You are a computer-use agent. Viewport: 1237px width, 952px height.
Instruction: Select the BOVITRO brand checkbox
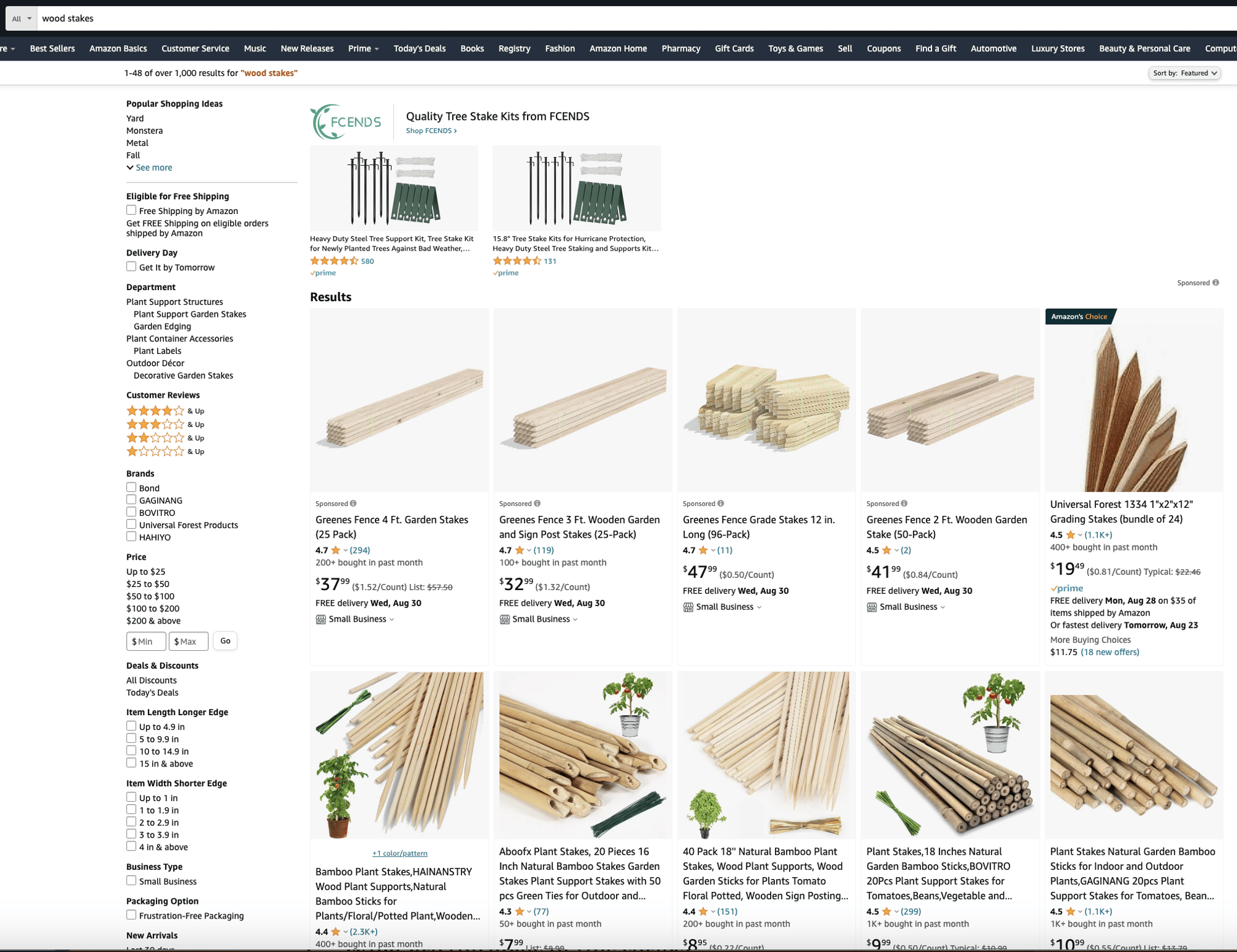coord(131,512)
